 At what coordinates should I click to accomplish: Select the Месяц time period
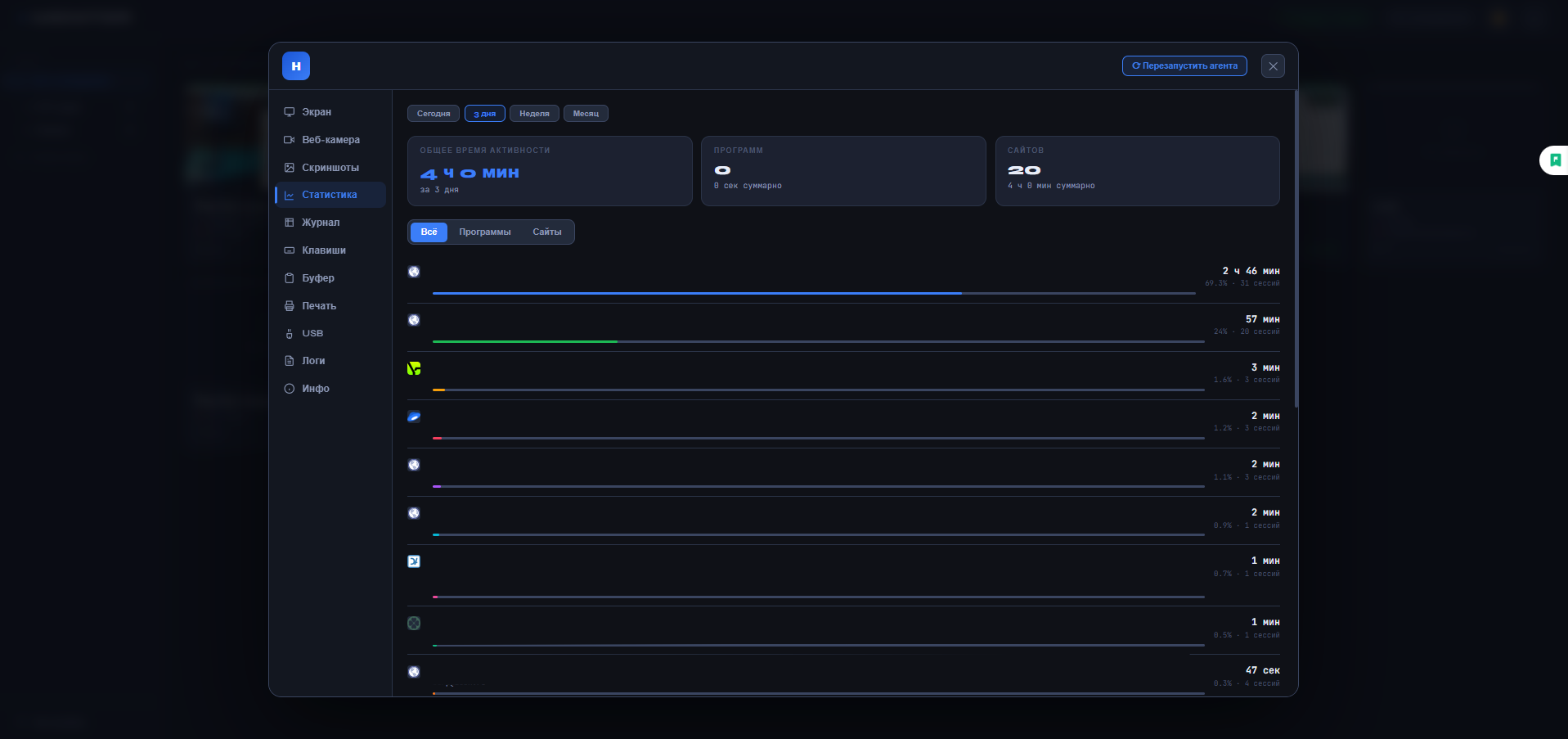tap(586, 114)
